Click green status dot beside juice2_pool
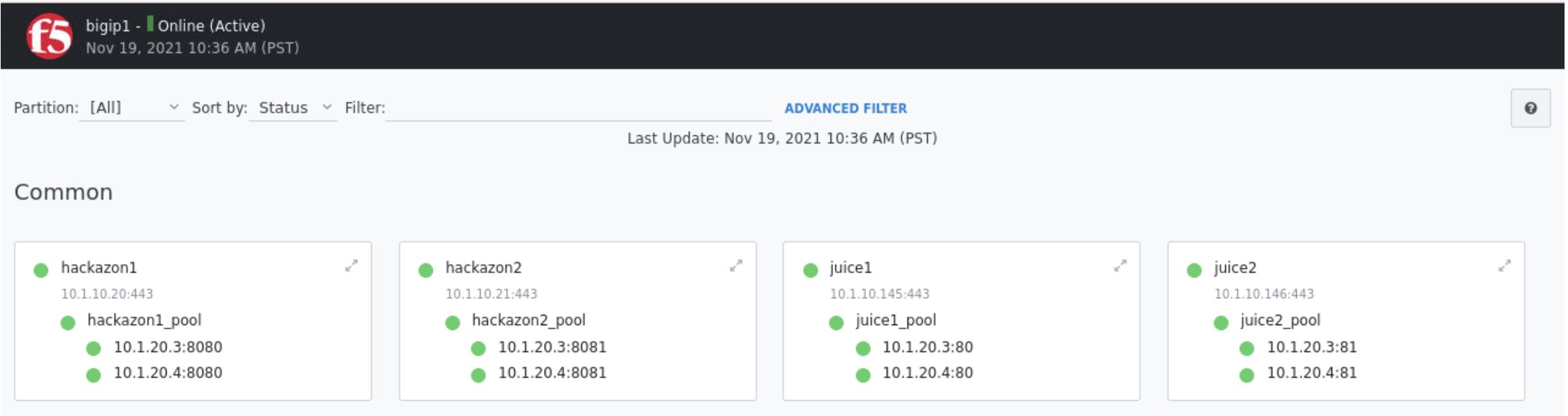This screenshot has height=416, width=1568. tap(1221, 322)
